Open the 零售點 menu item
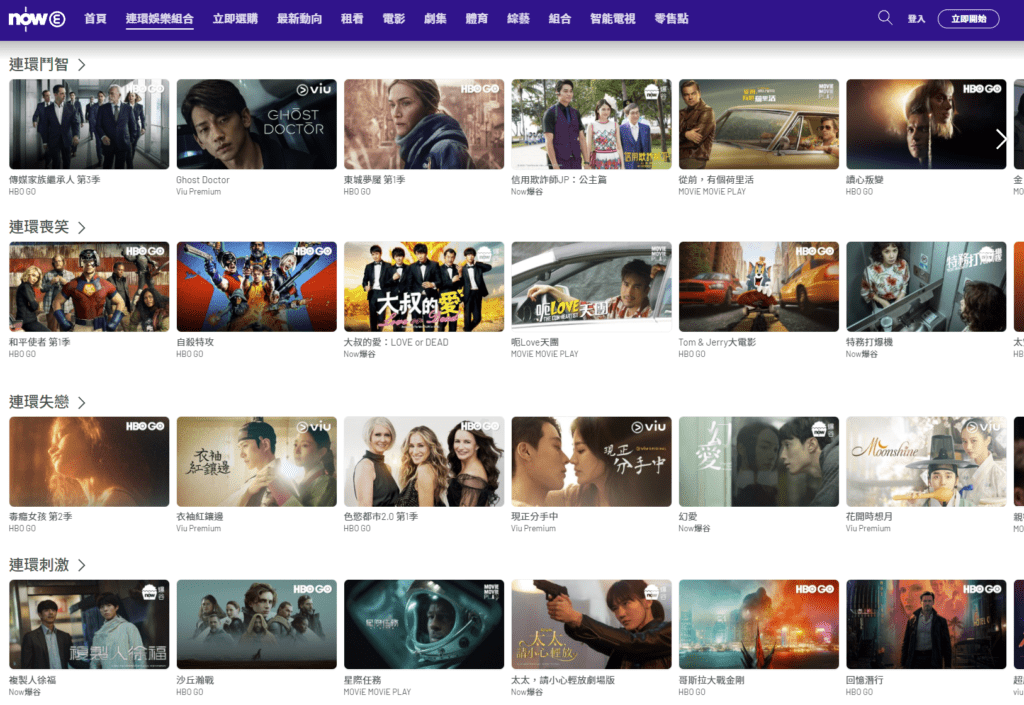Viewport: 1024px width, 705px height. 673,17
